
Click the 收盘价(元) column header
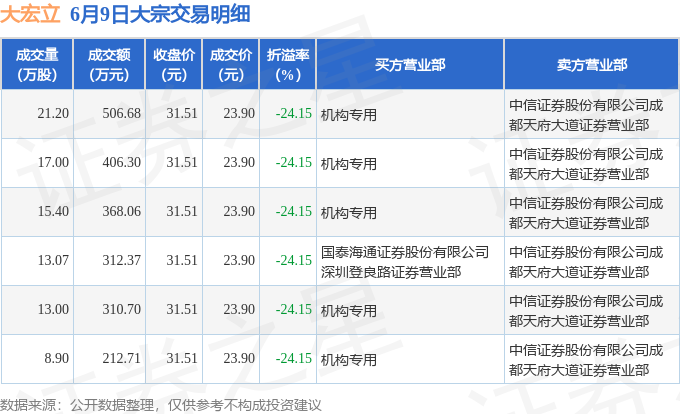174,65
